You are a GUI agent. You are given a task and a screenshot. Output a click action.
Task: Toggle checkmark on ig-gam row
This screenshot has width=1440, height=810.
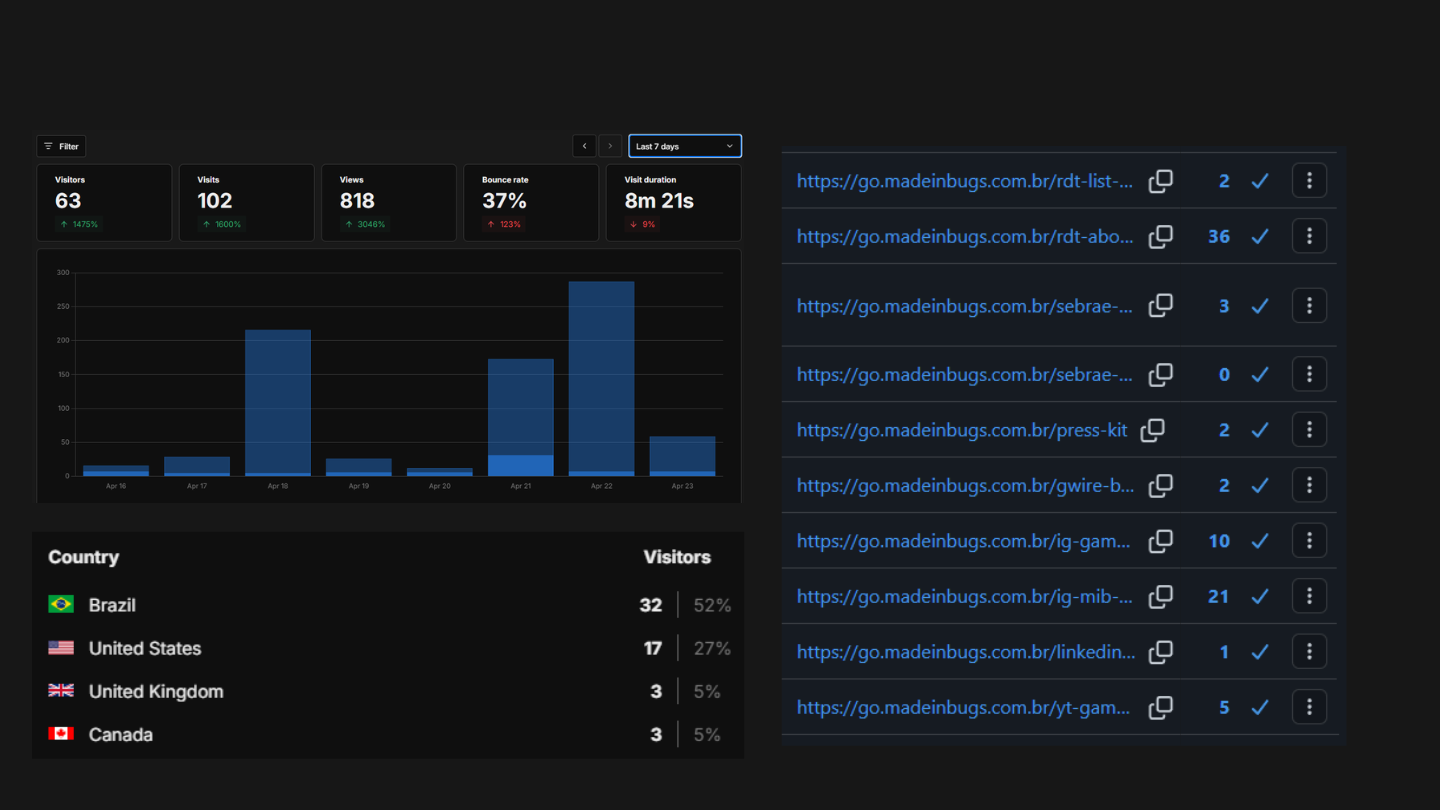pos(1260,541)
